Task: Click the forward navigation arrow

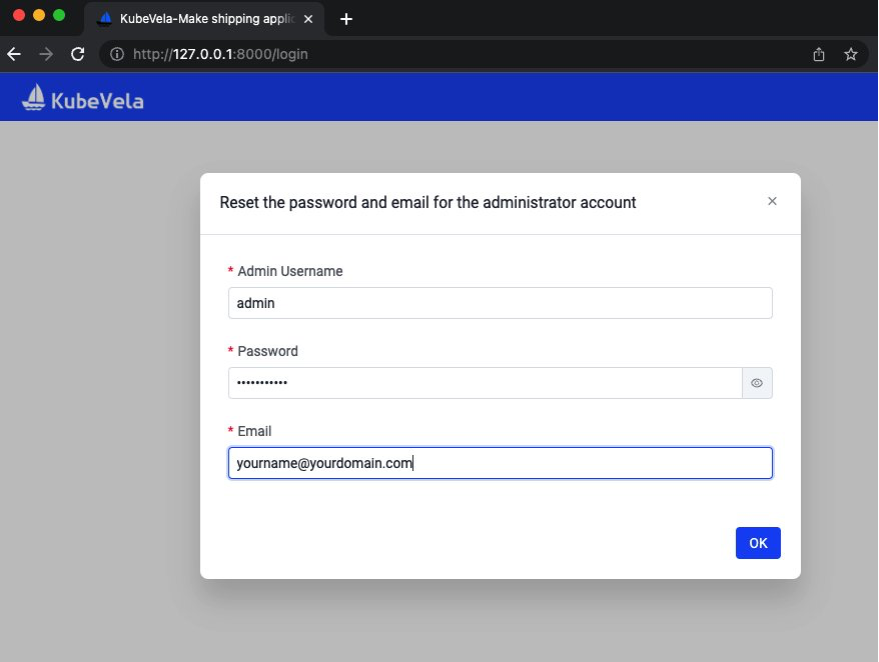Action: [45, 54]
